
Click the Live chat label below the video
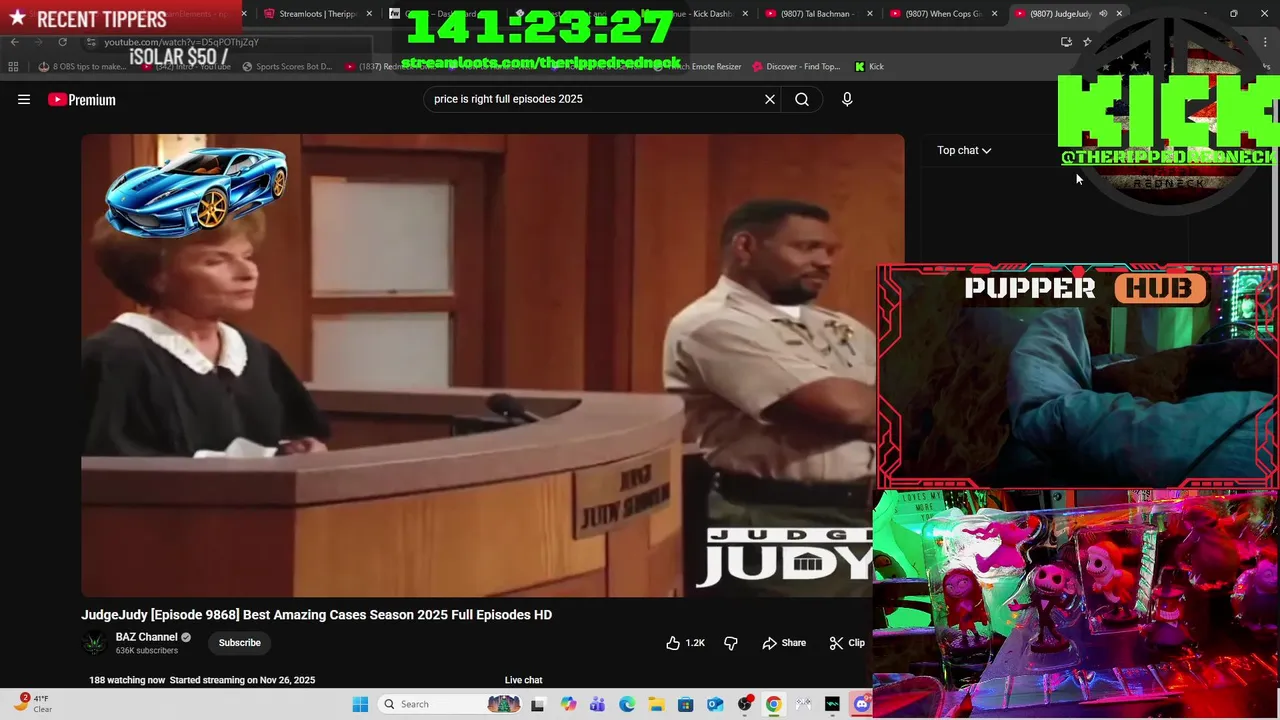tap(523, 680)
